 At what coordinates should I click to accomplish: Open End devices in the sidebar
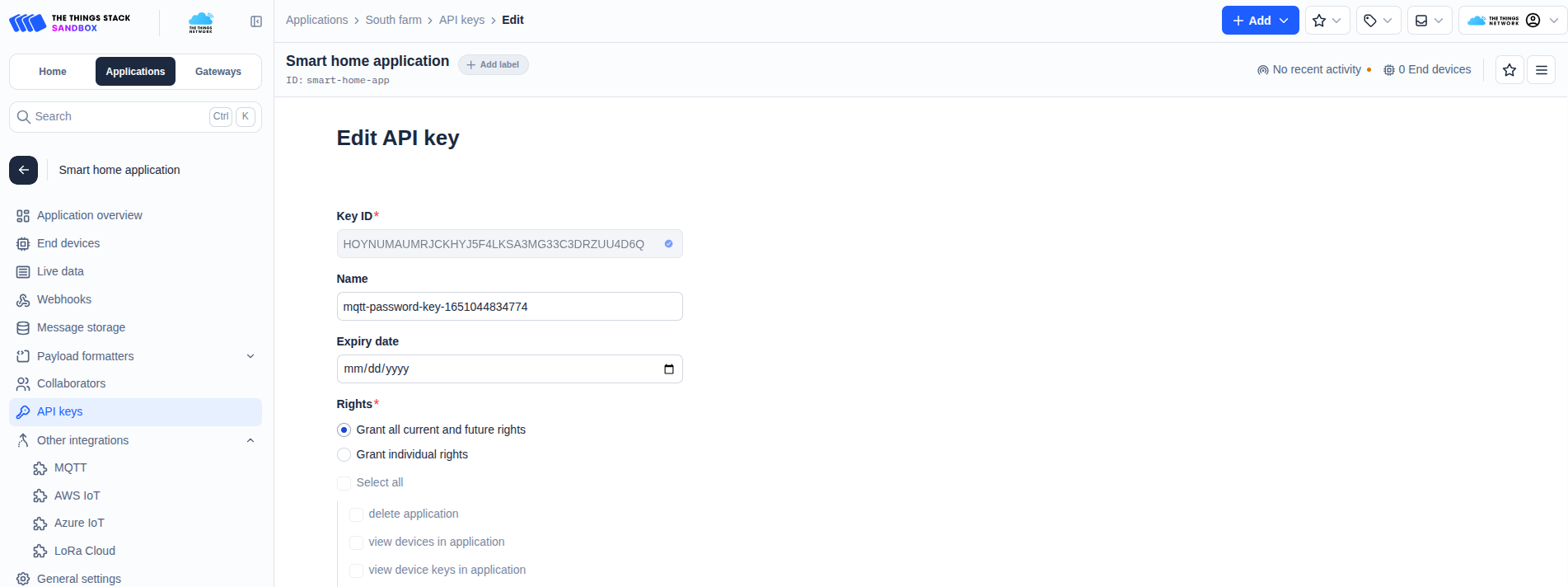click(135, 243)
